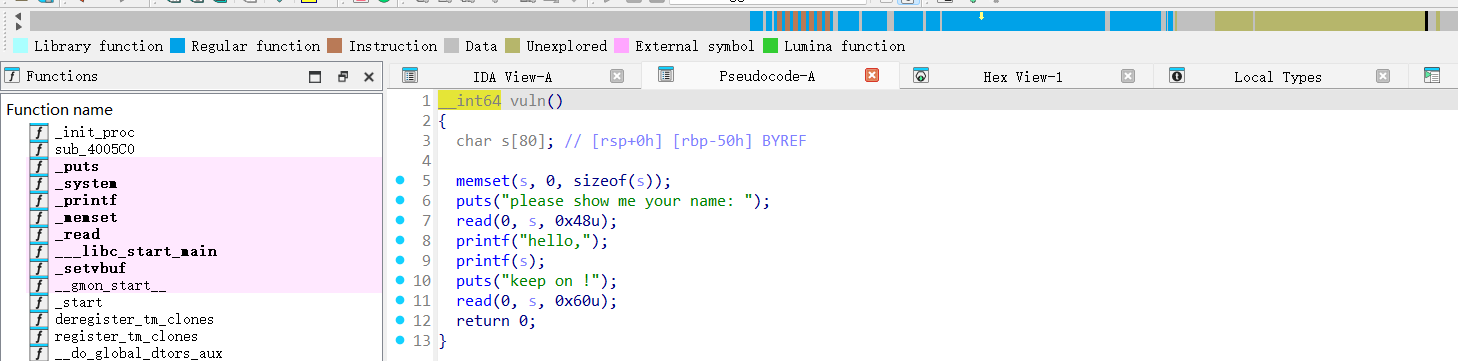The width and height of the screenshot is (1458, 361).
Task: Close the Pseudocode-A tab
Action: pos(872,75)
